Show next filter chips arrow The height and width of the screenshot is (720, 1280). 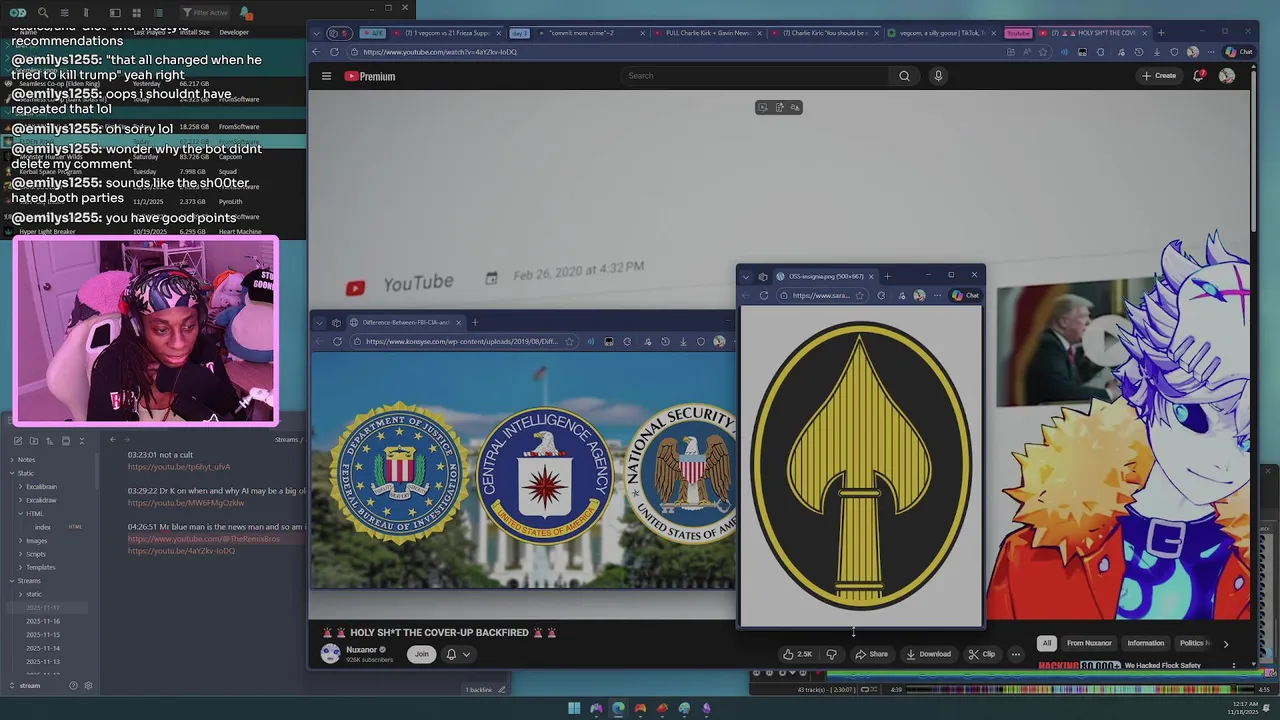tap(1226, 643)
